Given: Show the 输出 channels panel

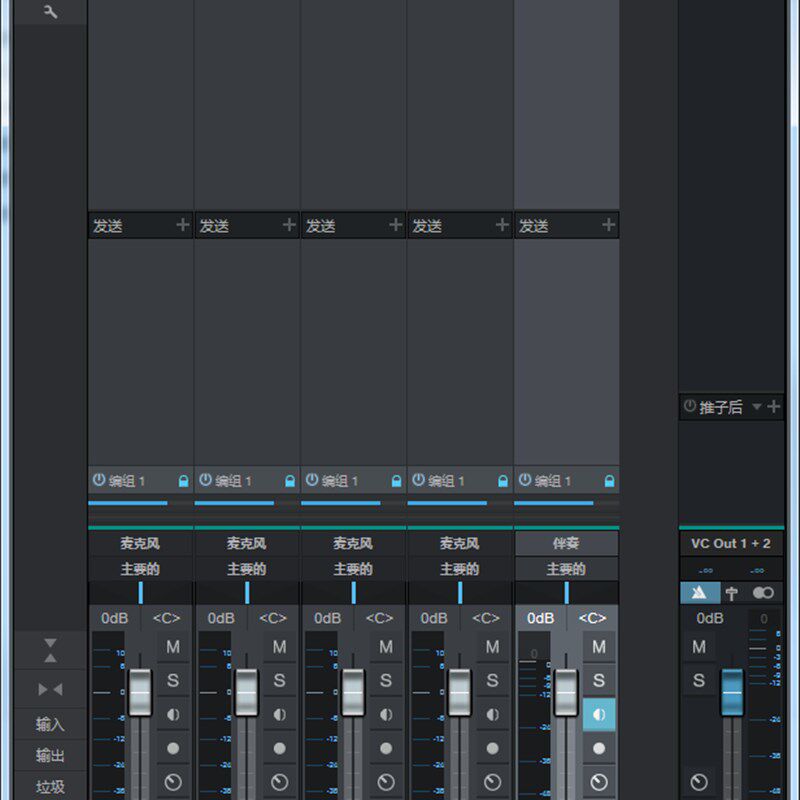Looking at the screenshot, I should pos(50,755).
